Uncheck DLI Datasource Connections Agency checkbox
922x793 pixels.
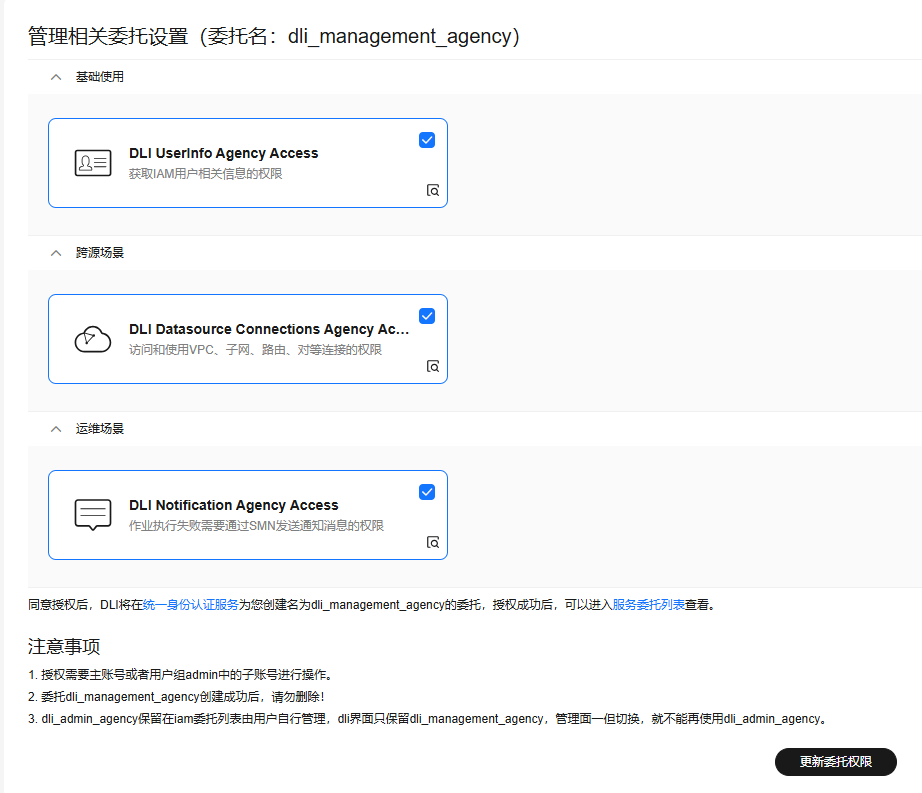[x=427, y=316]
